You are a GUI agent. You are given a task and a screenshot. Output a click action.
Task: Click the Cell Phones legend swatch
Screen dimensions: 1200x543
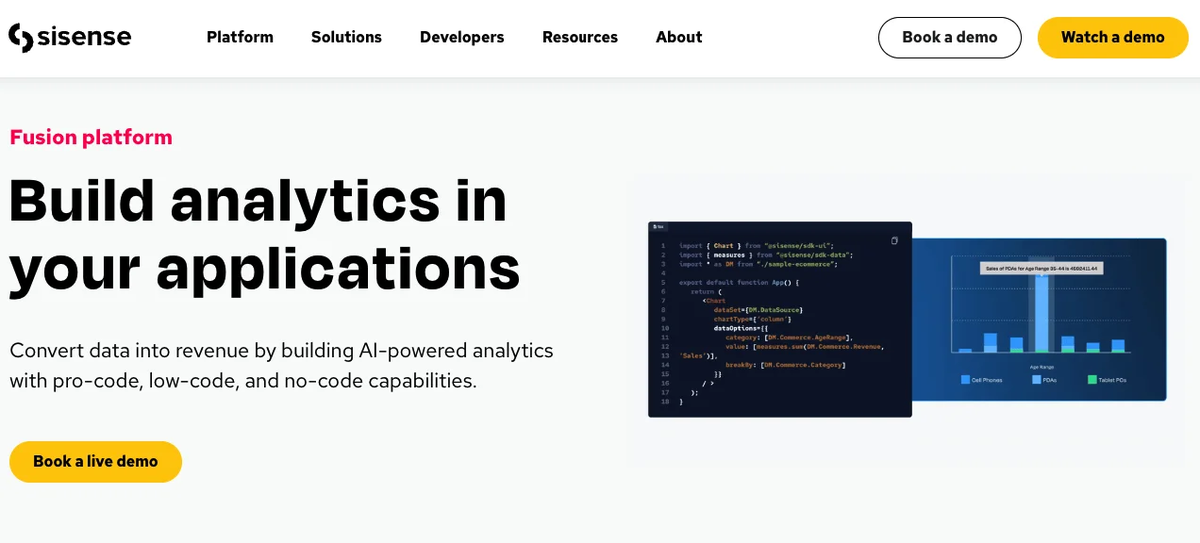965,380
